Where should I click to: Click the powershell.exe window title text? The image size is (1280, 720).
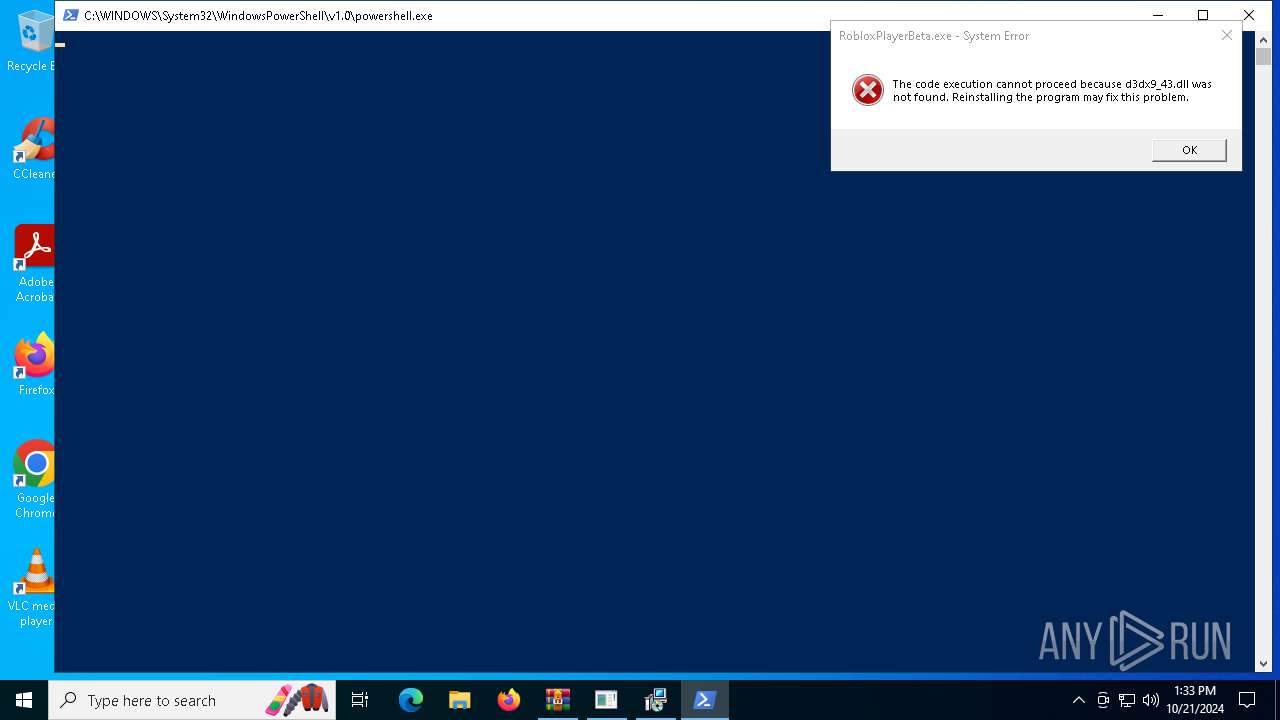tap(258, 16)
